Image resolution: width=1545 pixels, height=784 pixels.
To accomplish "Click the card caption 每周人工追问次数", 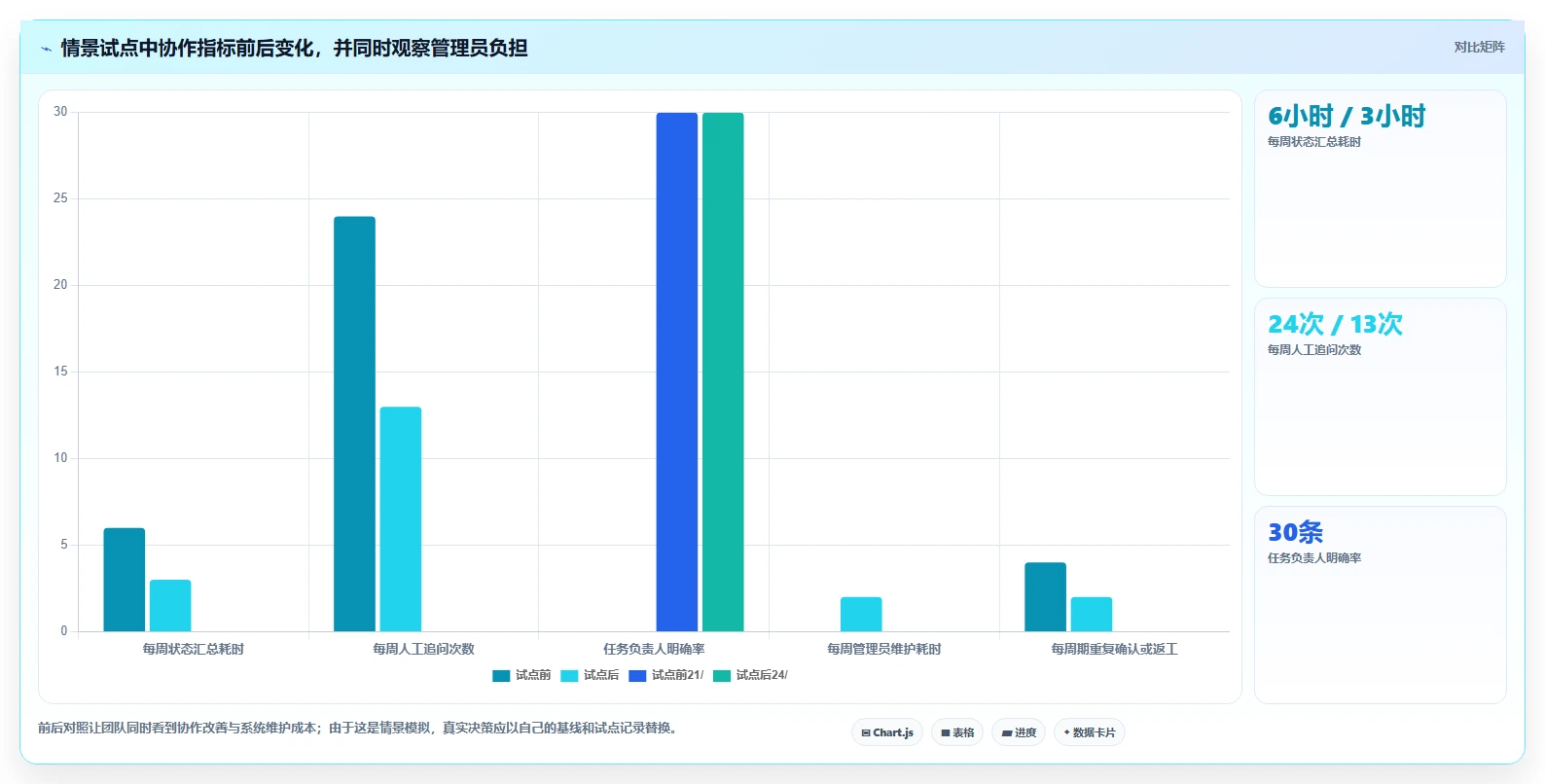I will click(x=1314, y=350).
